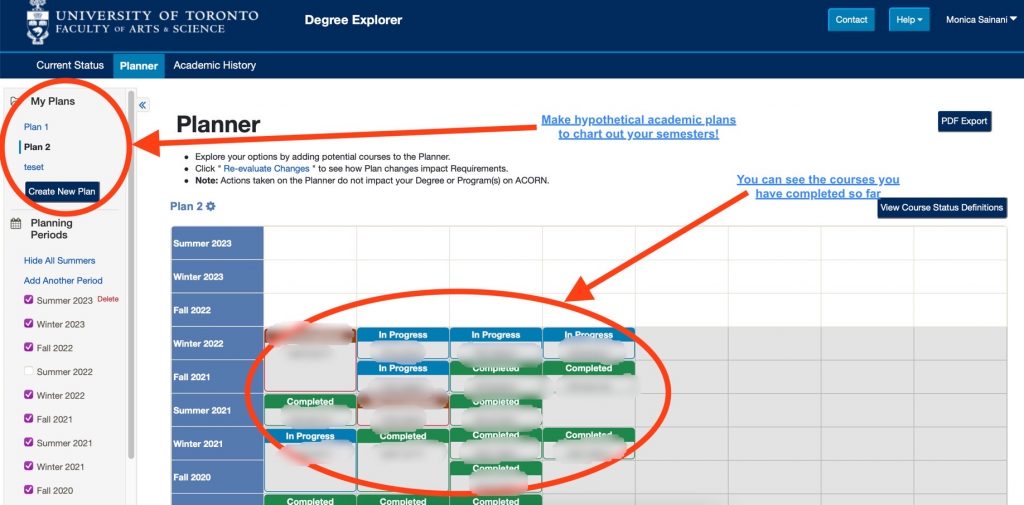Click the Planning Periods calendar icon
The image size is (1024, 505).
click(16, 224)
